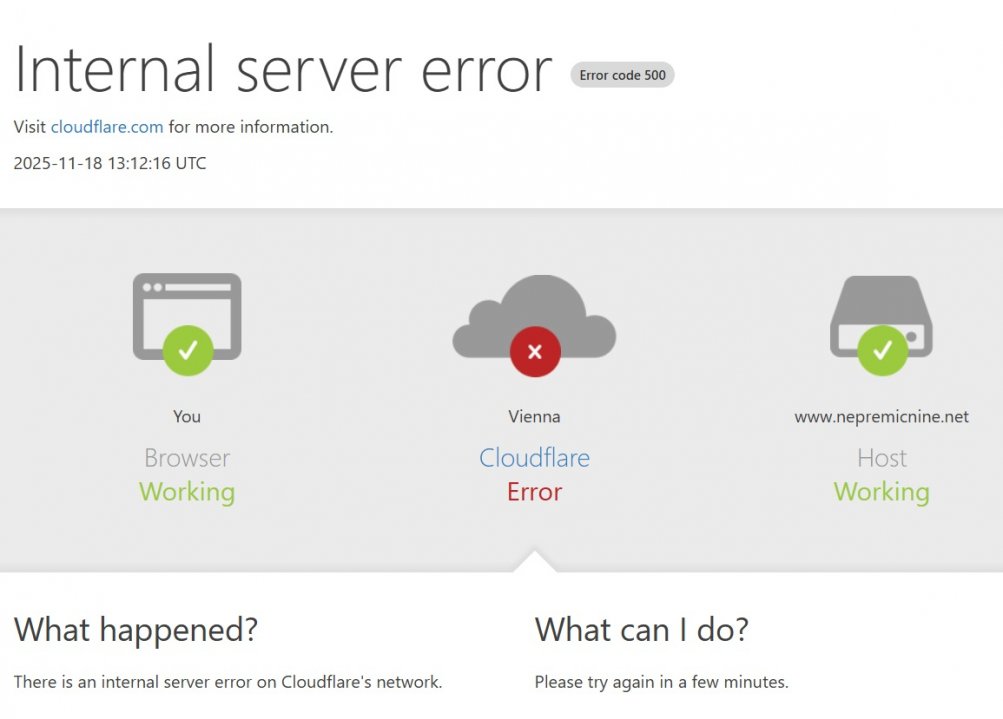Open the cloudflare.com link
Viewport: 1003px width, 719px height.
coord(107,127)
